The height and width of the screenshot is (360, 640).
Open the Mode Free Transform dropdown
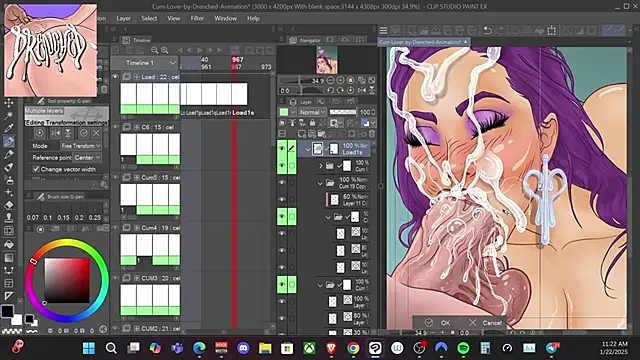(x=81, y=146)
